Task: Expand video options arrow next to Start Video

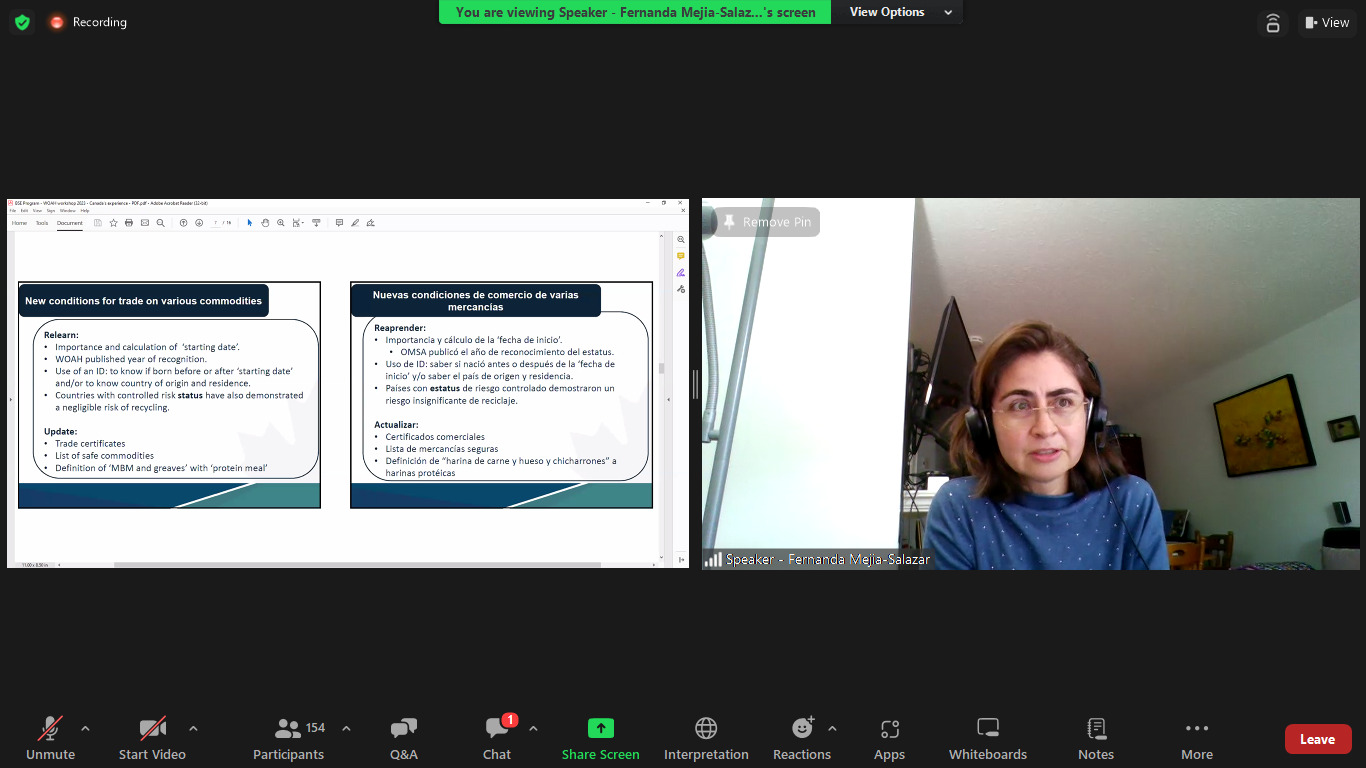Action: click(x=193, y=728)
